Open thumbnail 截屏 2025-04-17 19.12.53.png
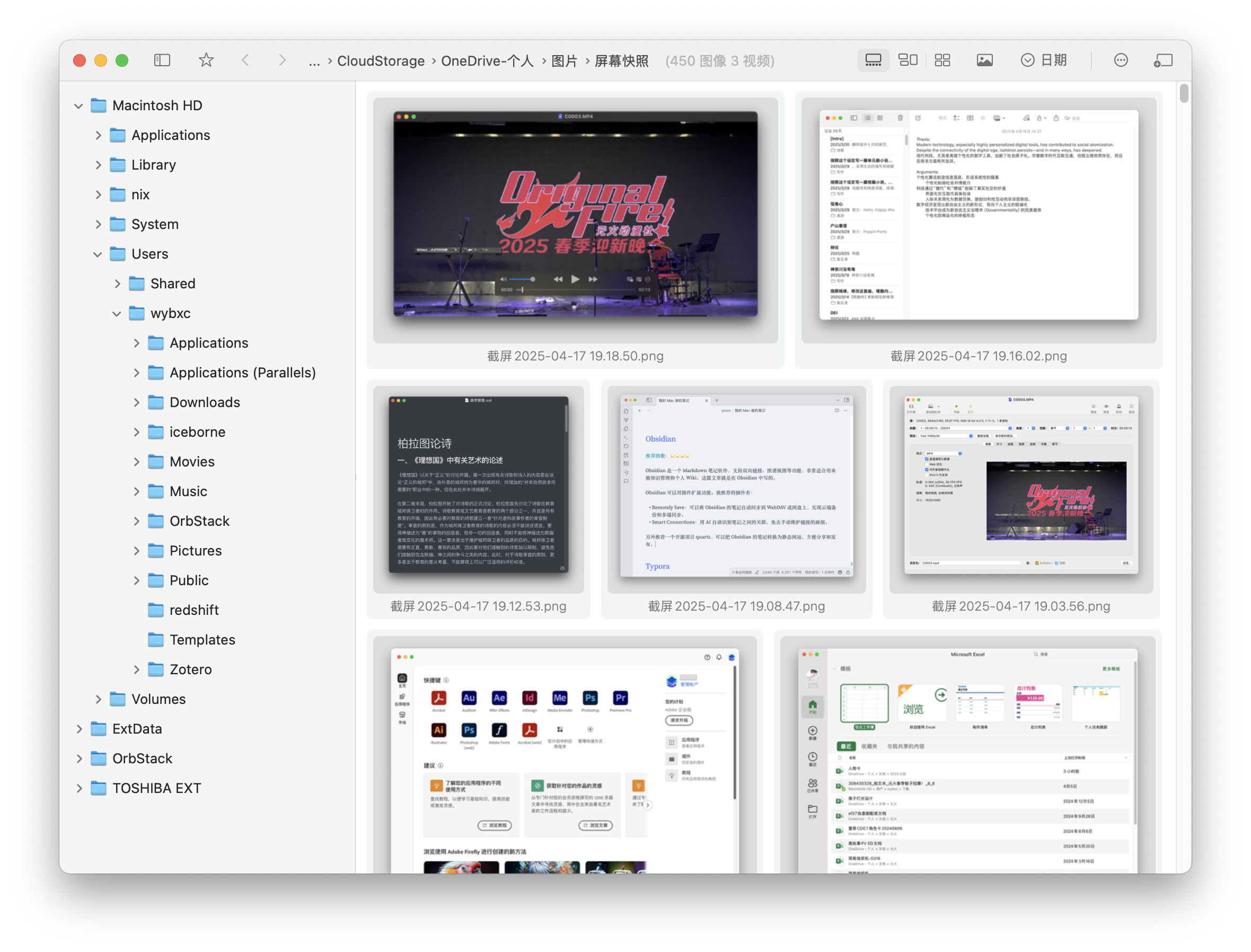The width and height of the screenshot is (1251, 952). click(x=478, y=485)
